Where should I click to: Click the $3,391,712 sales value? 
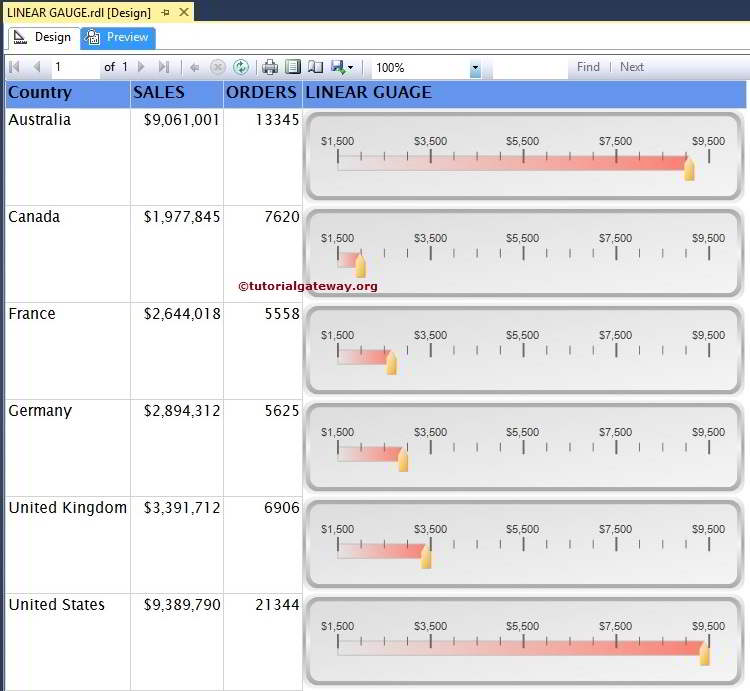pyautogui.click(x=182, y=508)
